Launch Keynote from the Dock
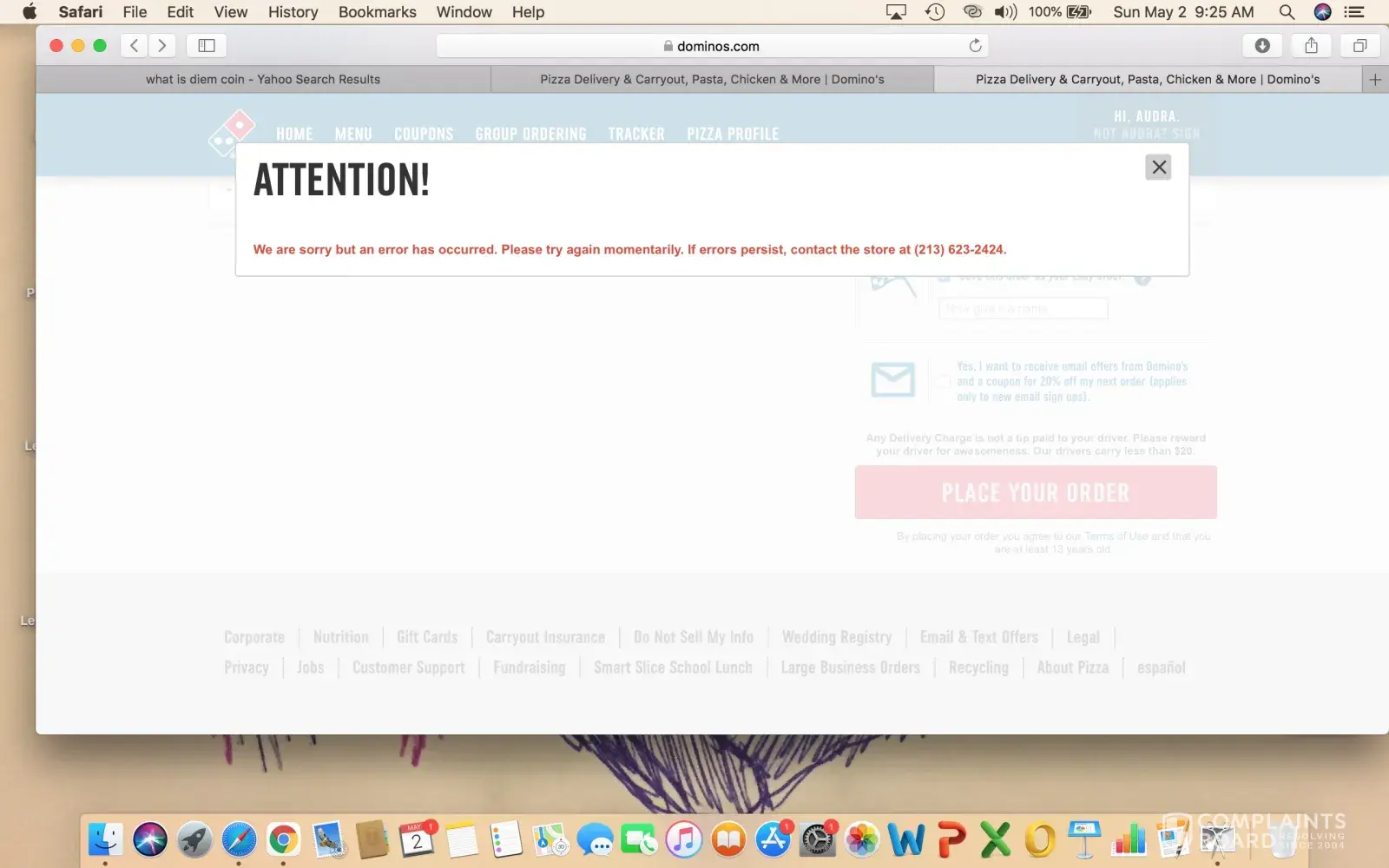The height and width of the screenshot is (868, 1389). coord(1084,839)
